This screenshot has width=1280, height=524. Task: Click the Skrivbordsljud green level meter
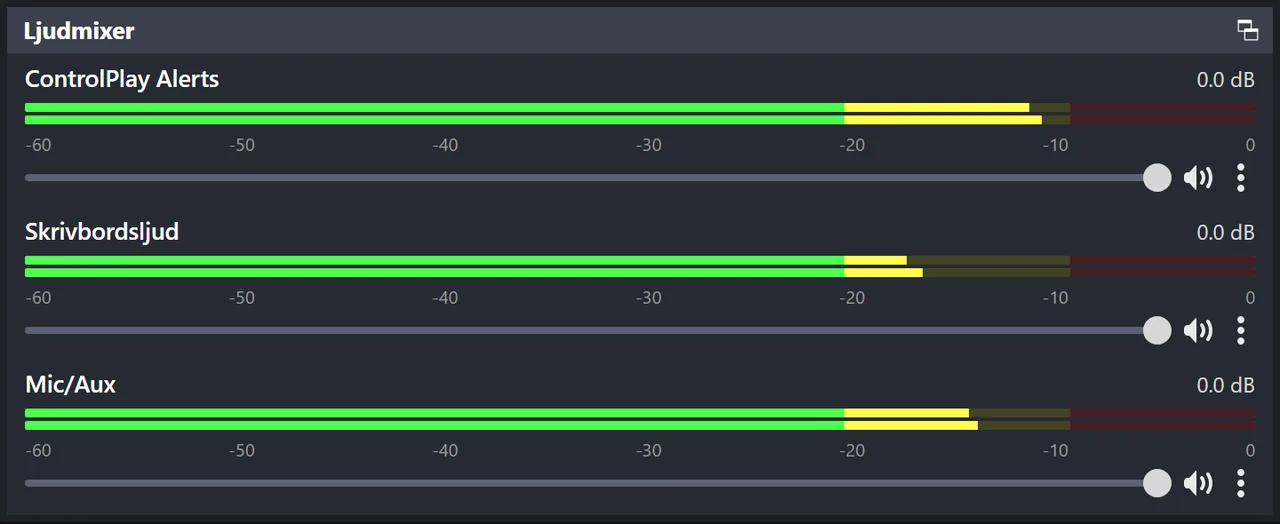click(x=640, y=266)
